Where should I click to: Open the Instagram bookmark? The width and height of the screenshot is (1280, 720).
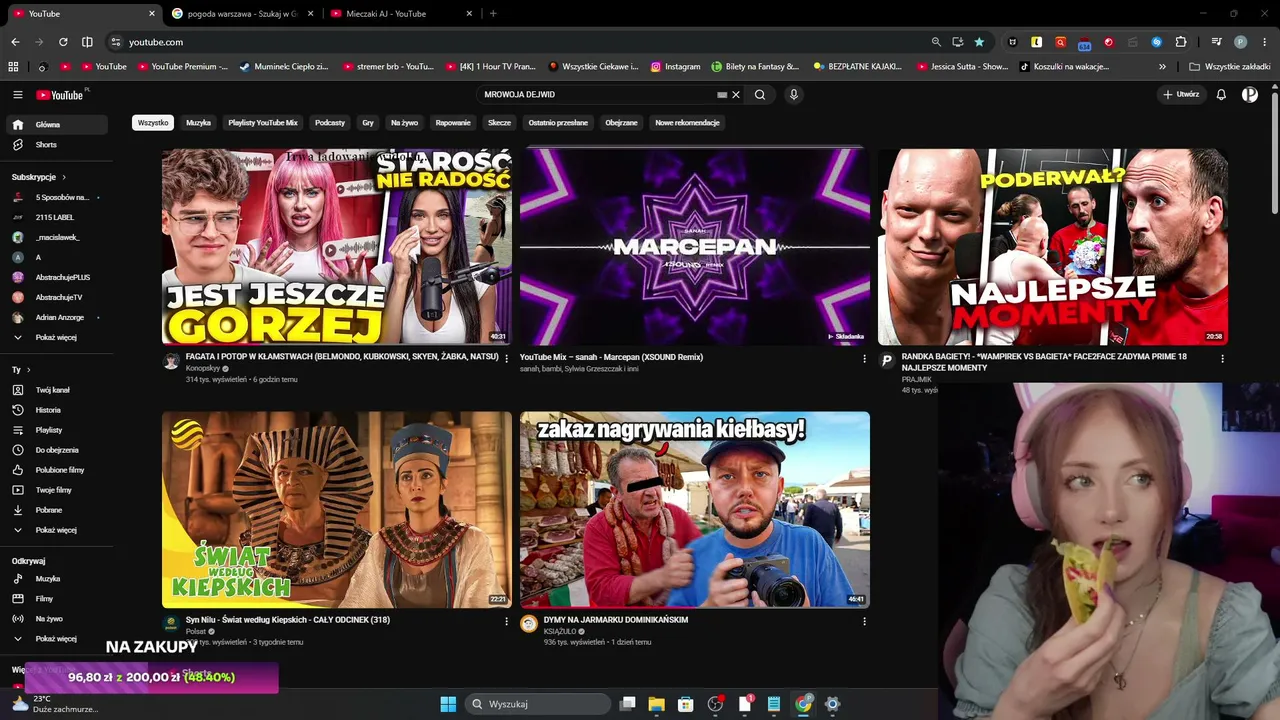(676, 67)
